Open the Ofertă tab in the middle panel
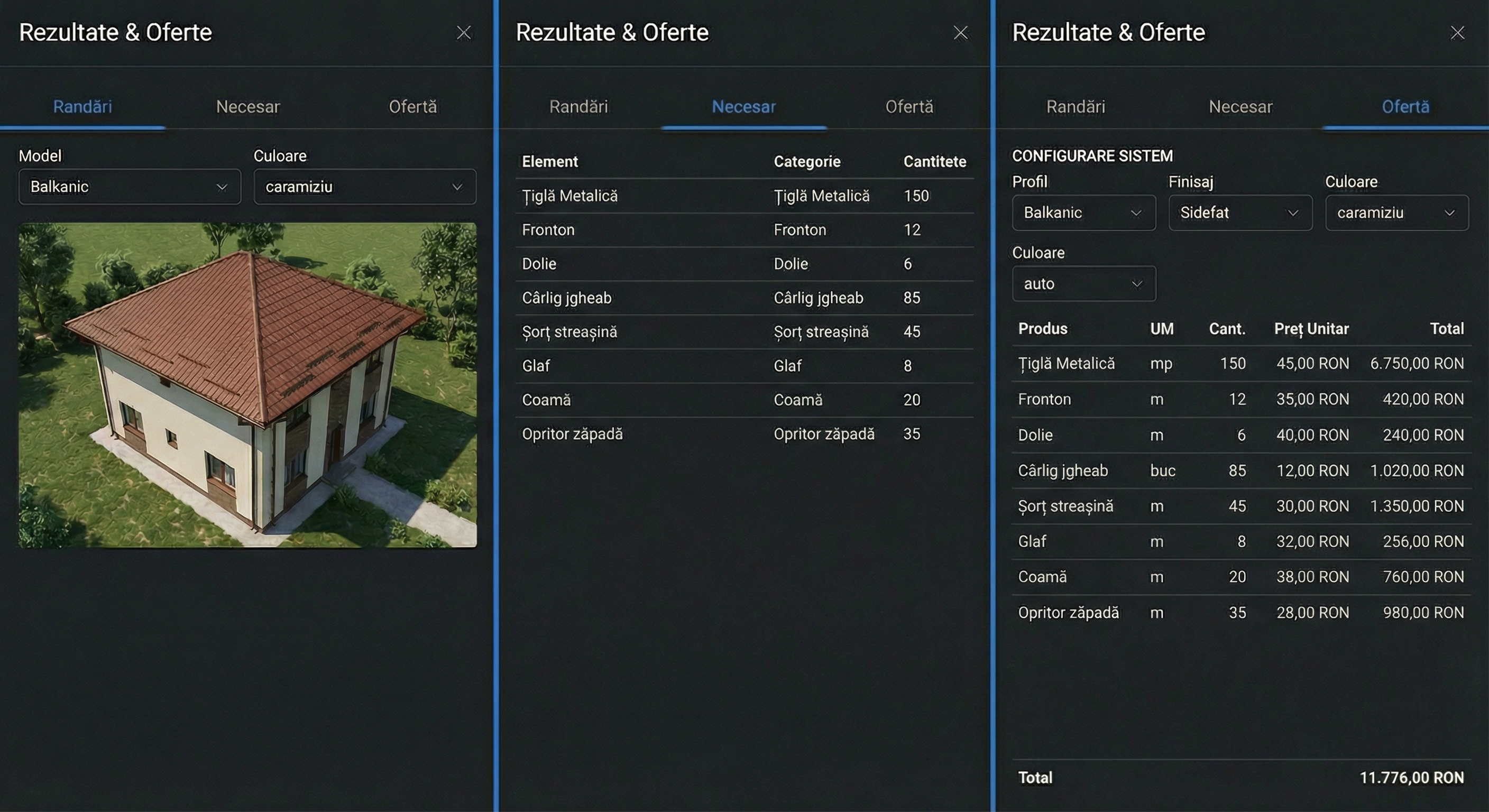Viewport: 1489px width, 812px height. [x=909, y=106]
